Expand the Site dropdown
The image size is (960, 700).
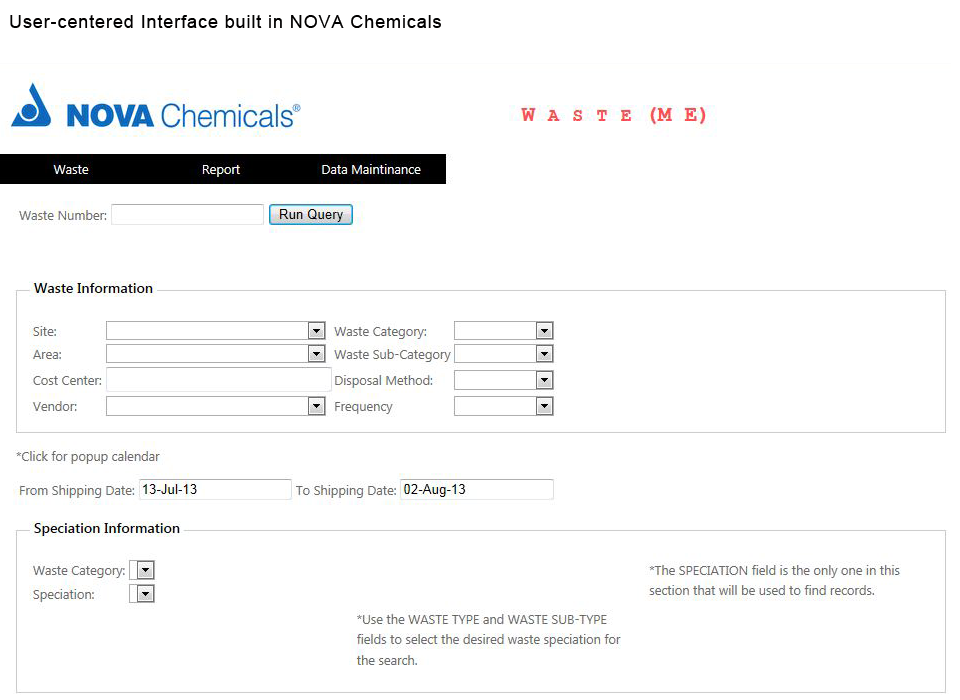[216, 331]
